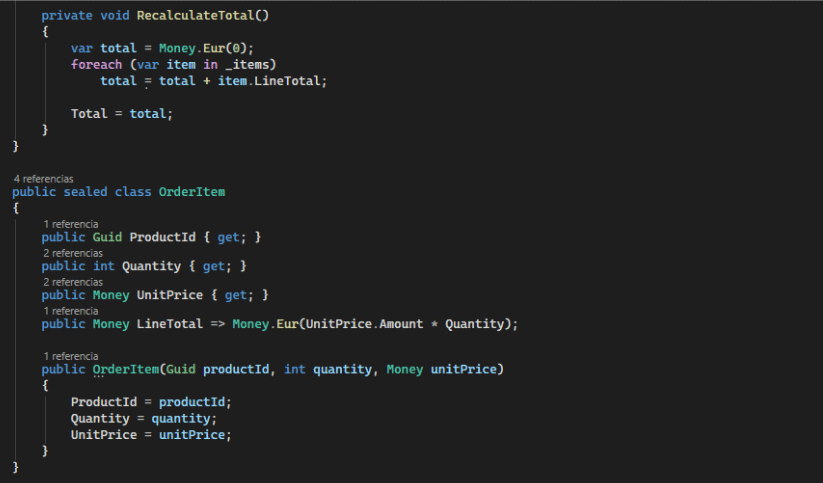The image size is (823, 483).
Task: Click the 'Quantity = quantity;' assignment in constructor
Action: (x=143, y=418)
